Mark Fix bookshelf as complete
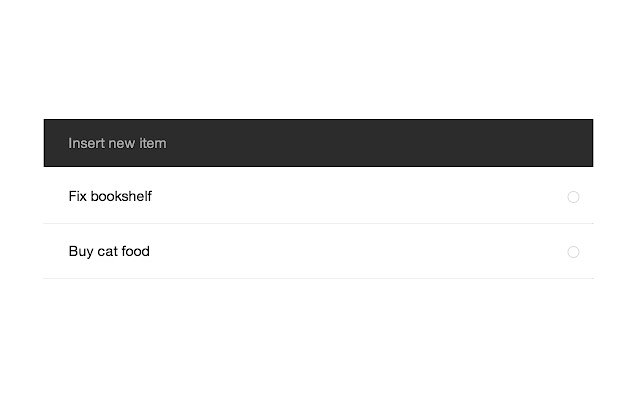The height and width of the screenshot is (400, 640). 573,197
